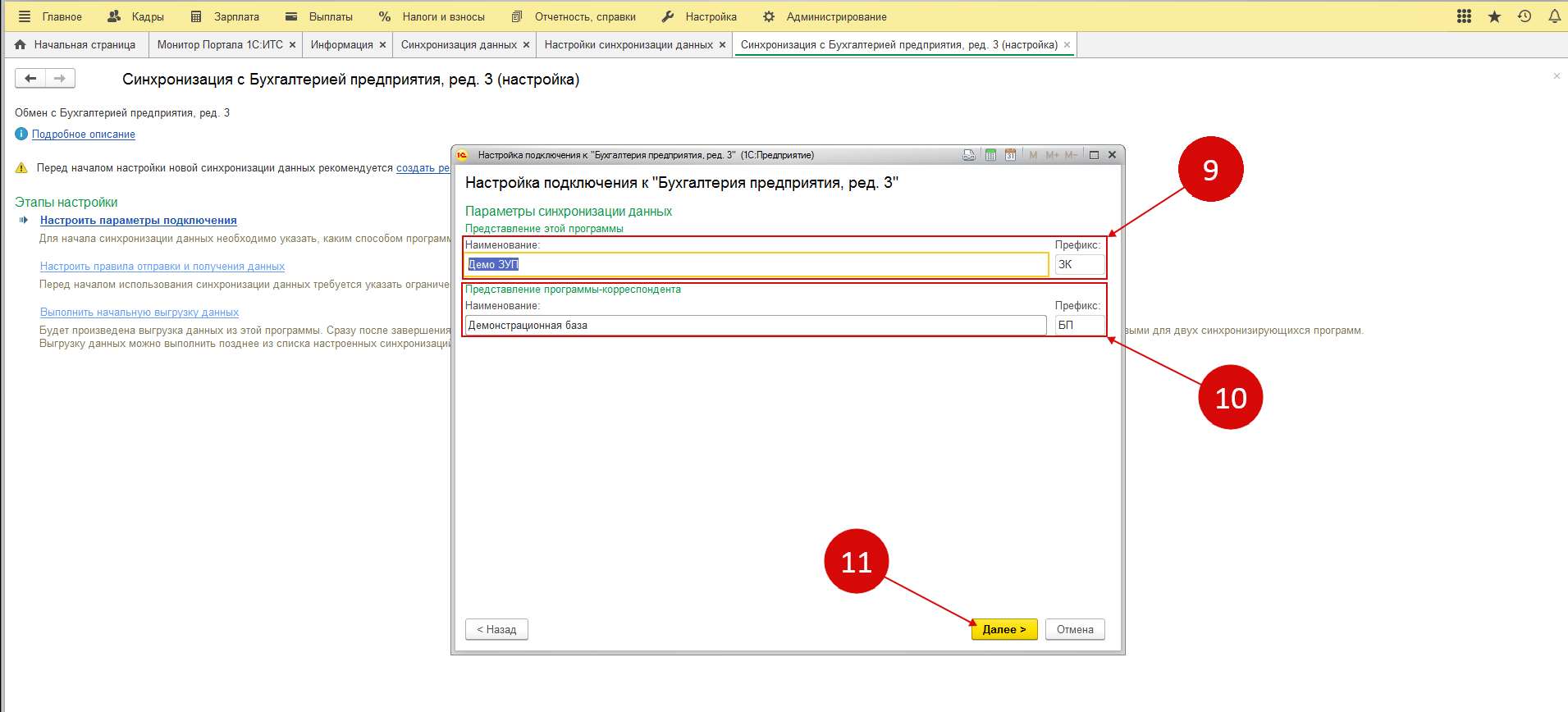Click the 1C logo in dialog title
1568x712 pixels.
click(x=462, y=155)
